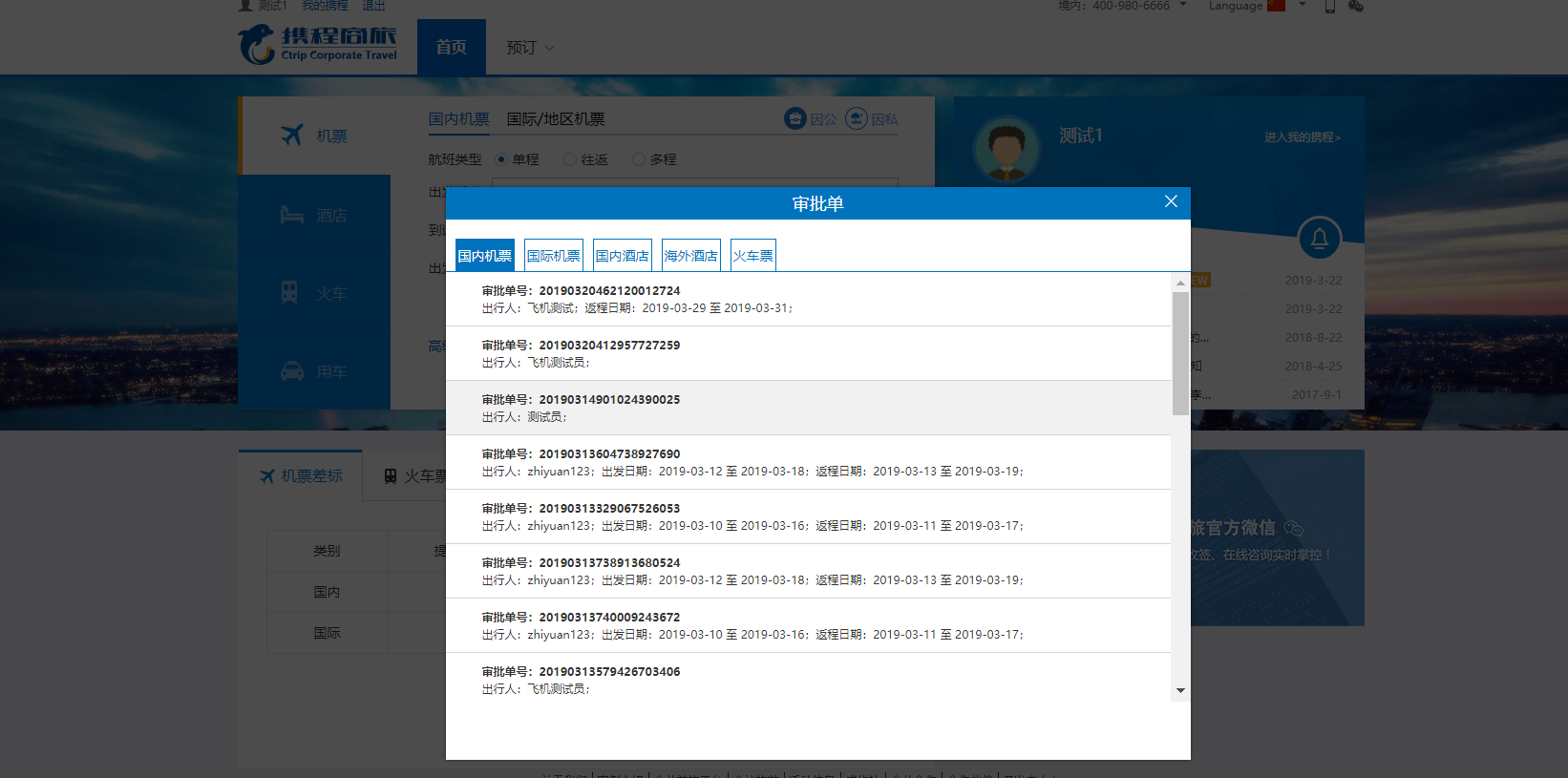Click the 因公 briefcase icon
The height and width of the screenshot is (778, 1568).
click(795, 118)
